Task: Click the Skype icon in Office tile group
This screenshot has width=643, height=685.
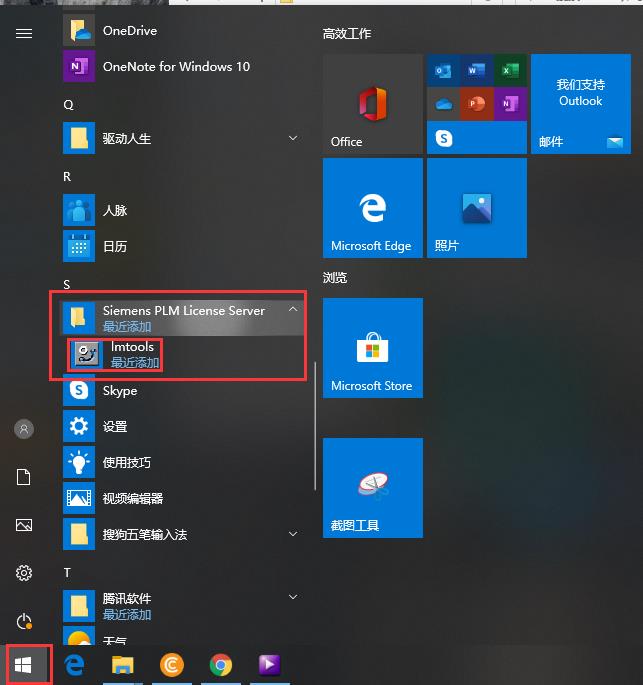Action: (444, 138)
